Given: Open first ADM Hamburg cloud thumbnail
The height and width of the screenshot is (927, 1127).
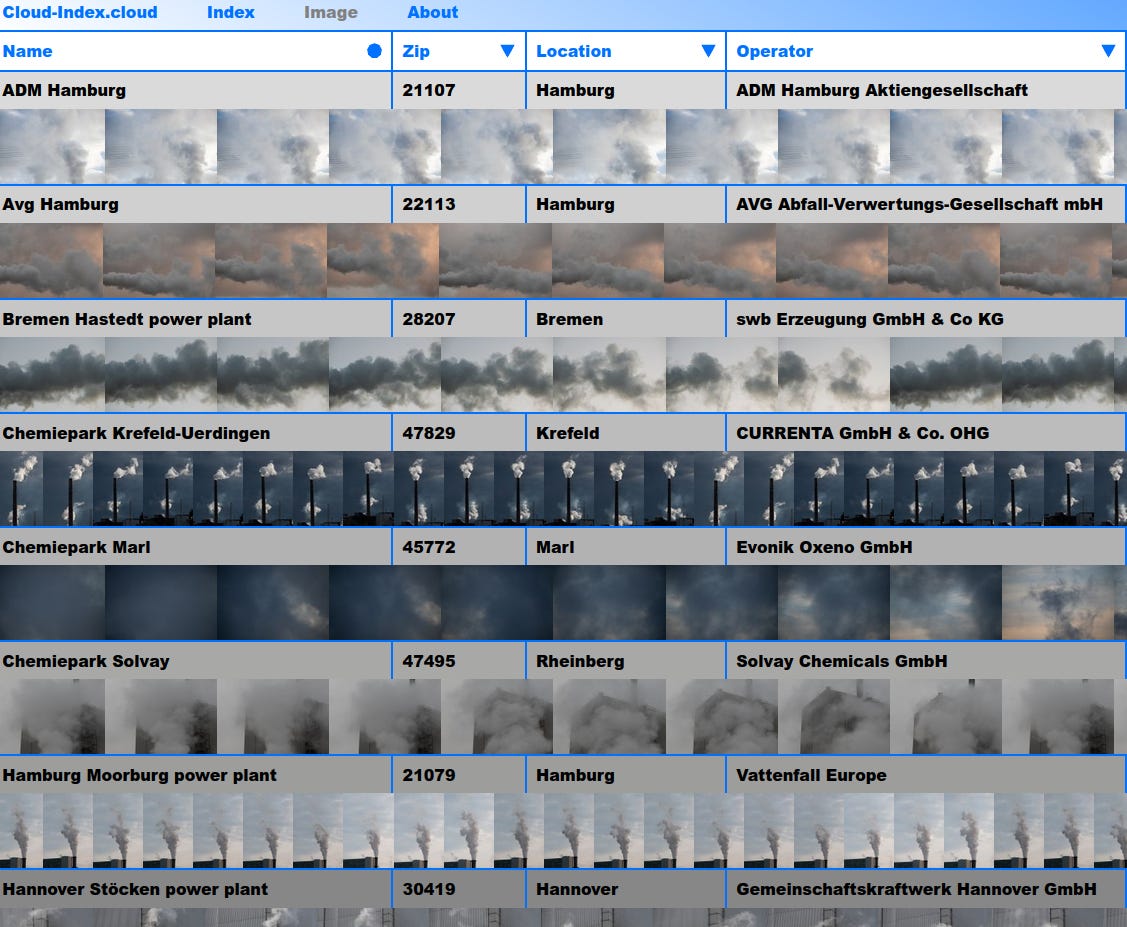Looking at the screenshot, I should click(52, 147).
